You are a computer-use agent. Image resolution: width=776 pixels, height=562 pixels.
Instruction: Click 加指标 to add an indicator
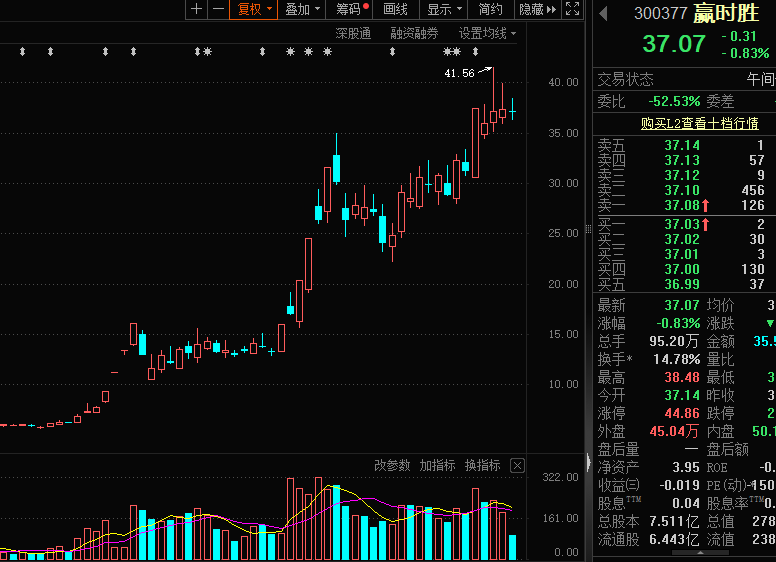(437, 465)
